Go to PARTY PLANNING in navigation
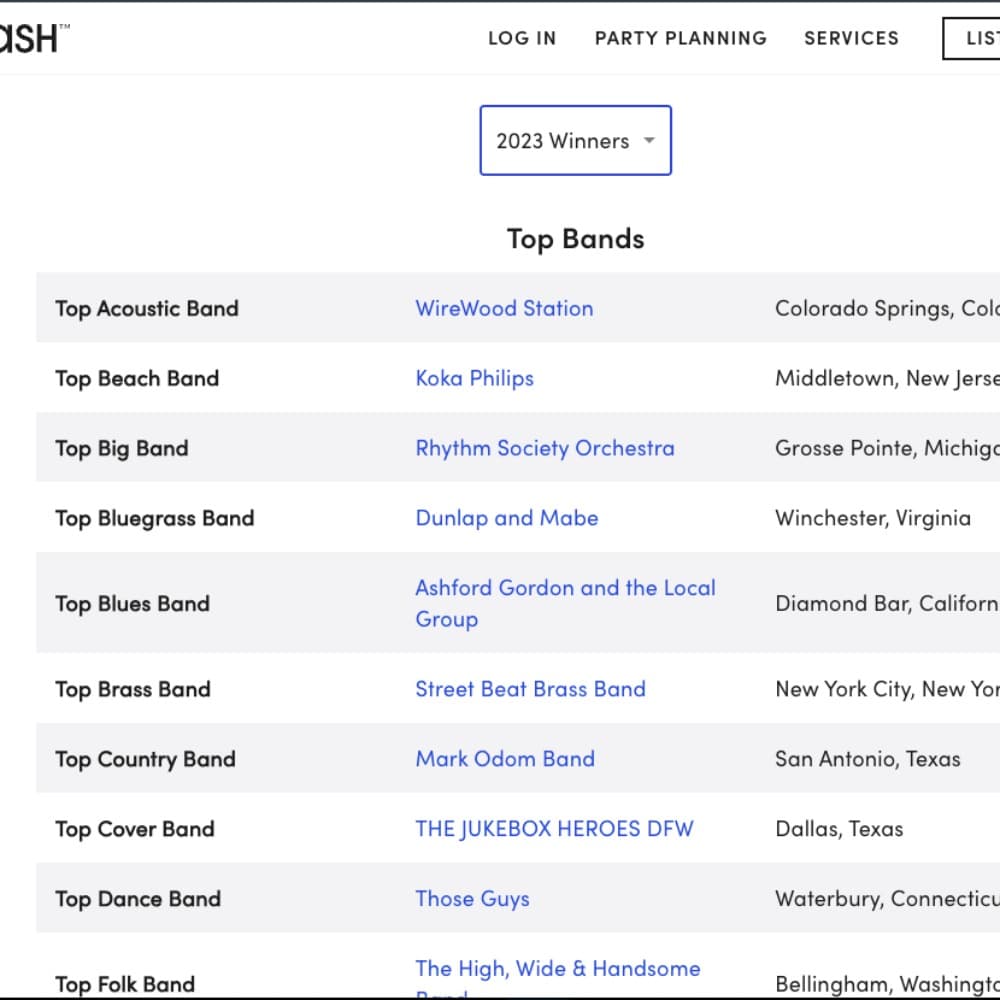 pos(680,38)
